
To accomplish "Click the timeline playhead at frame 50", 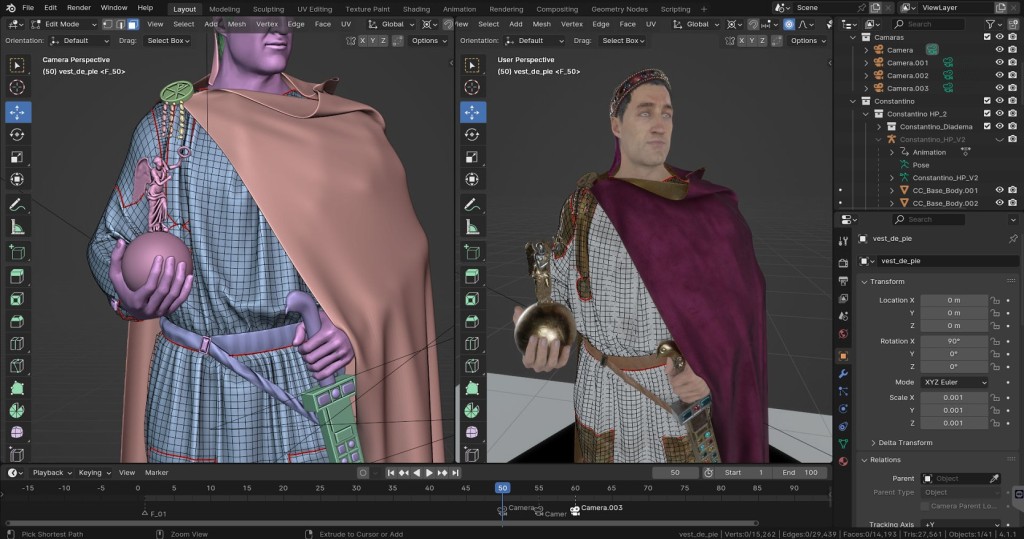I will (x=502, y=488).
